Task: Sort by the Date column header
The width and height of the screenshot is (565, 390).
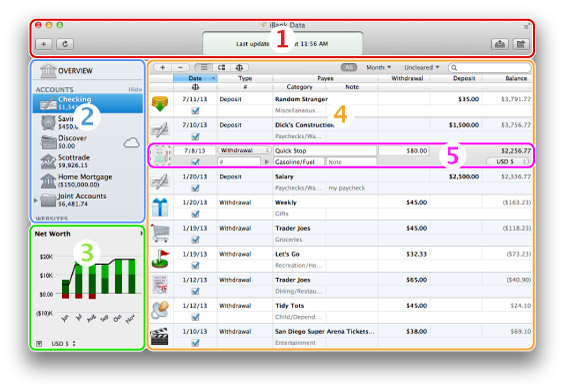Action: click(x=195, y=78)
